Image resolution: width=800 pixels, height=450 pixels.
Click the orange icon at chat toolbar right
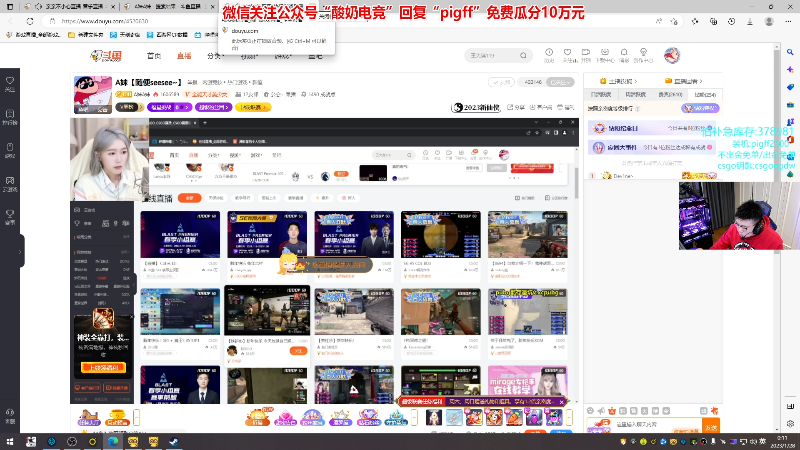714,411
